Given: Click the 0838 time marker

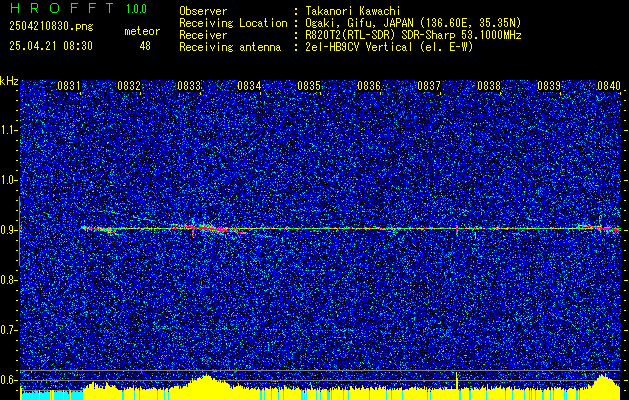Looking at the screenshot, I should tap(489, 86).
